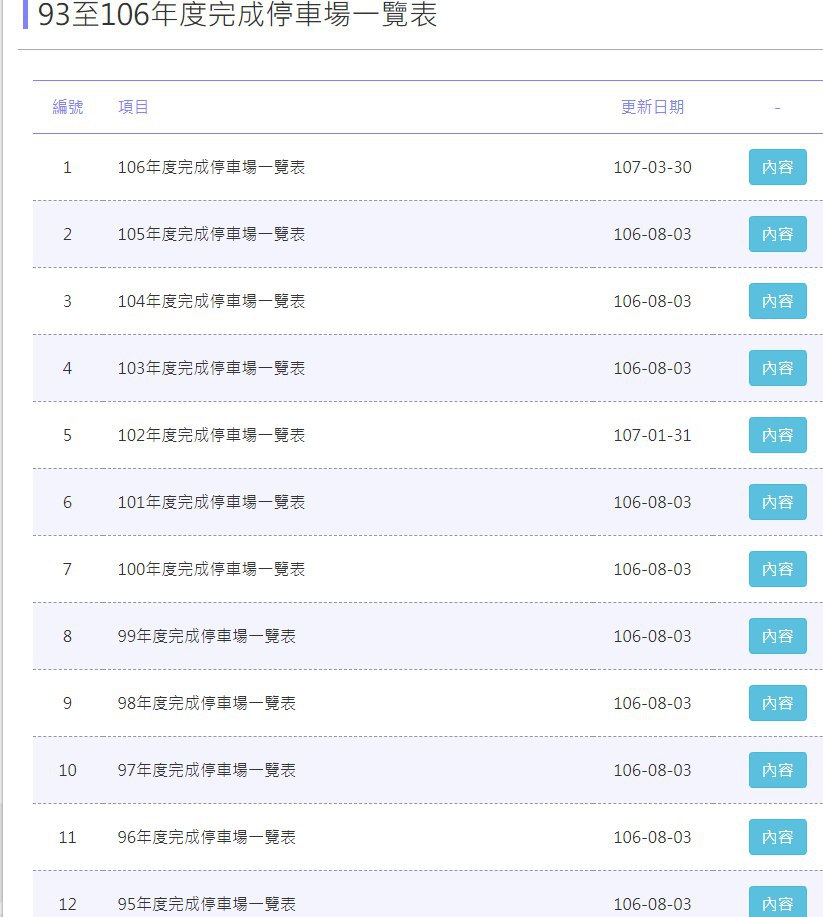
Task: Select 99年度完成停車場一覽表 item text
Action: tap(206, 636)
